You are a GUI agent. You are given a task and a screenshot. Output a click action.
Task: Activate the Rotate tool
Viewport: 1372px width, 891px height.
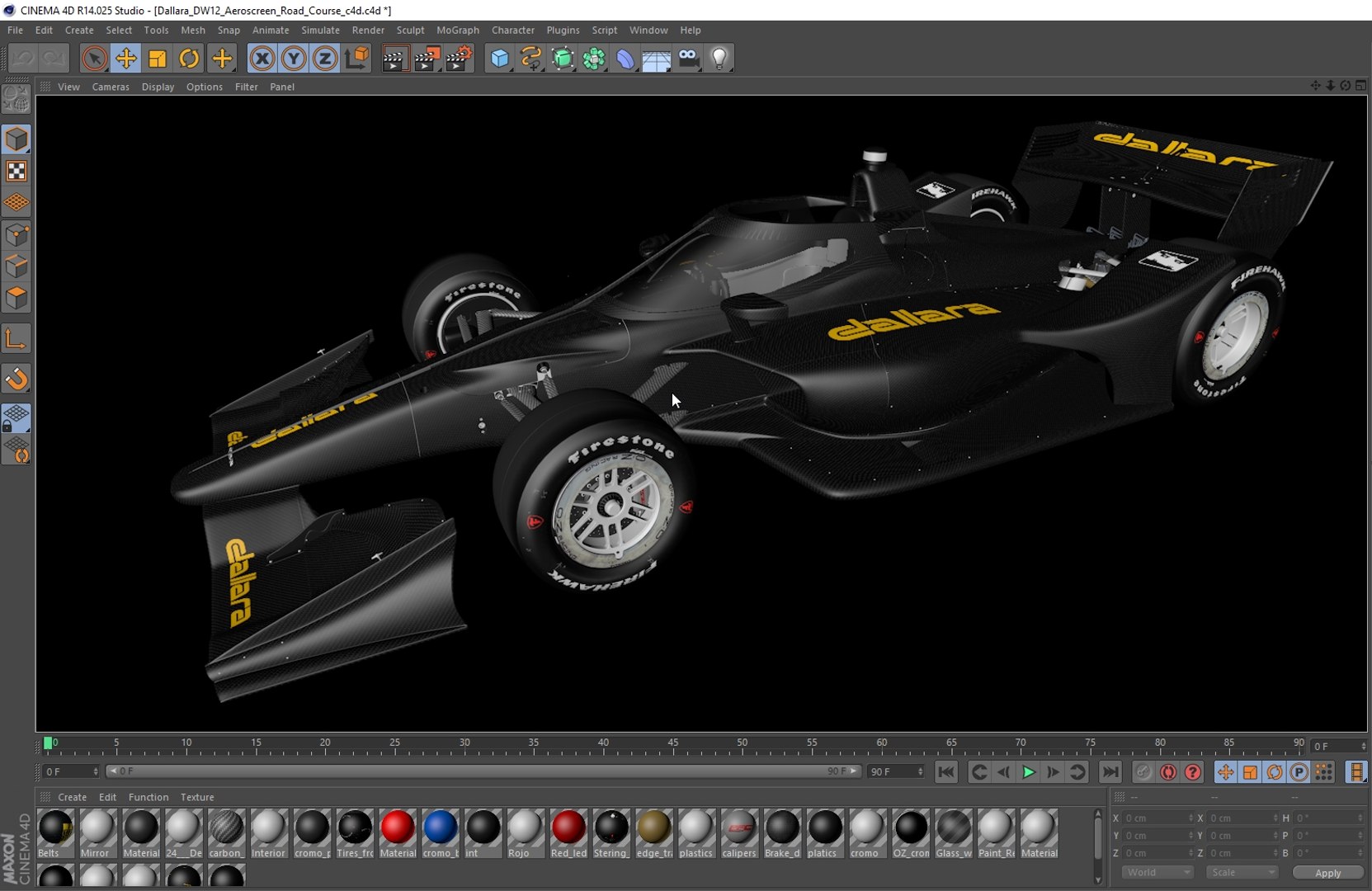pyautogui.click(x=189, y=59)
